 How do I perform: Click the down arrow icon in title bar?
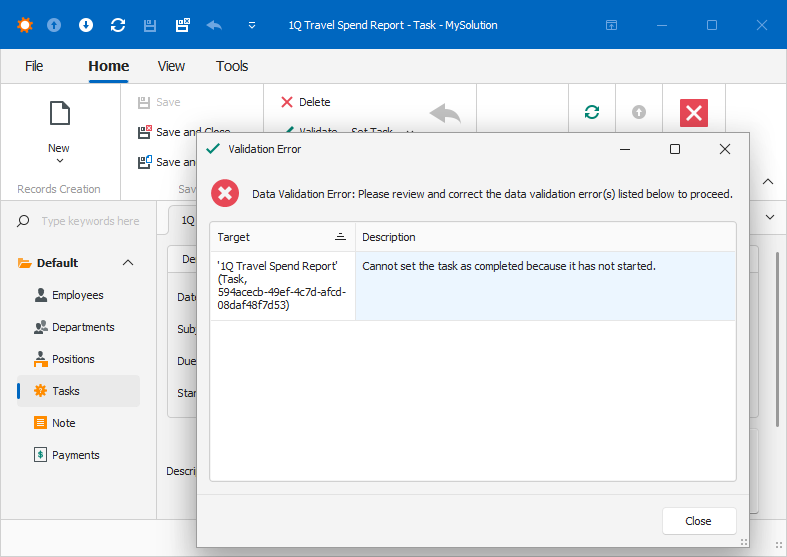coord(86,25)
